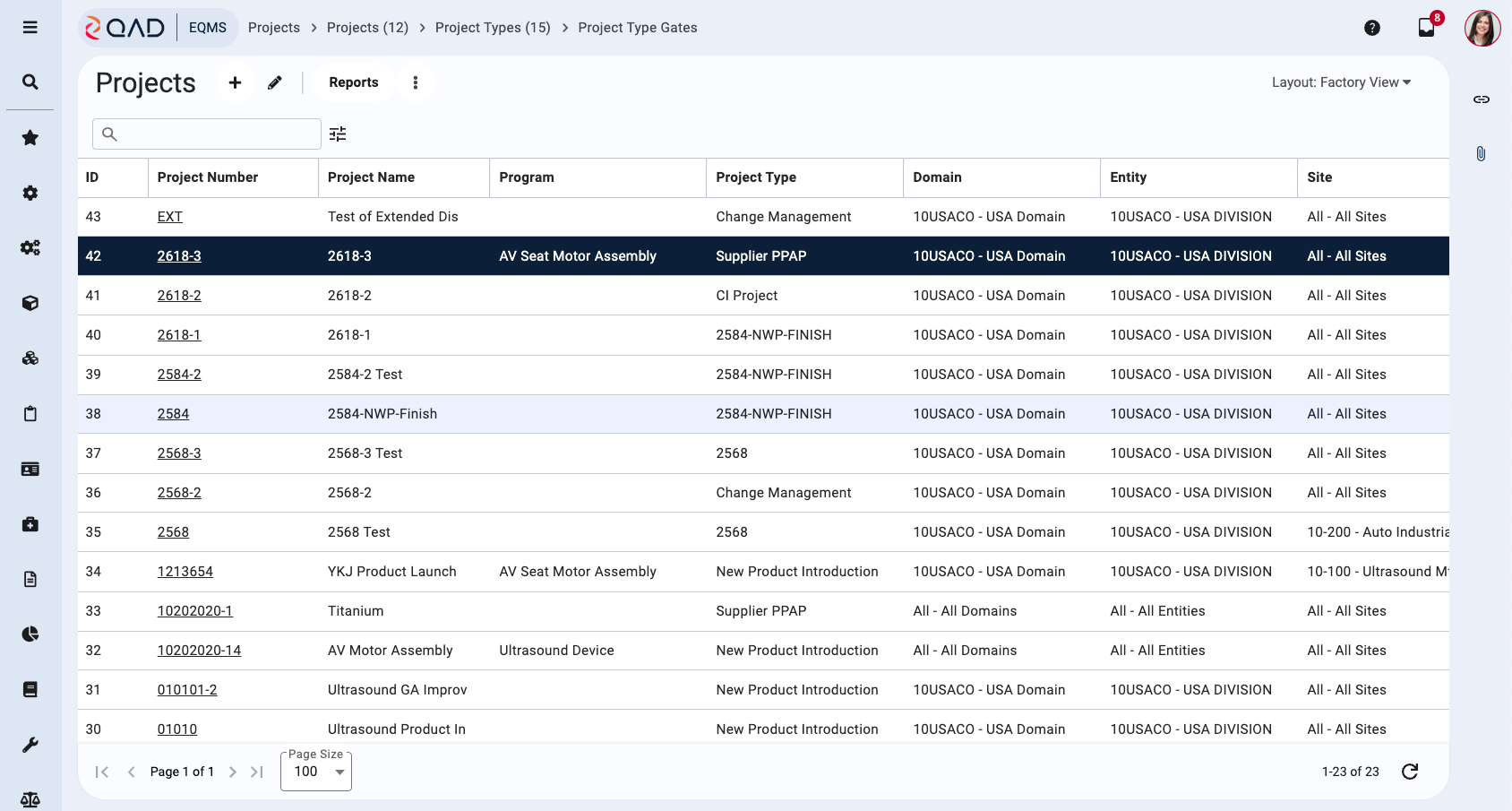The height and width of the screenshot is (811, 1512).
Task: Open project number 1213654 link
Action: coord(185,572)
